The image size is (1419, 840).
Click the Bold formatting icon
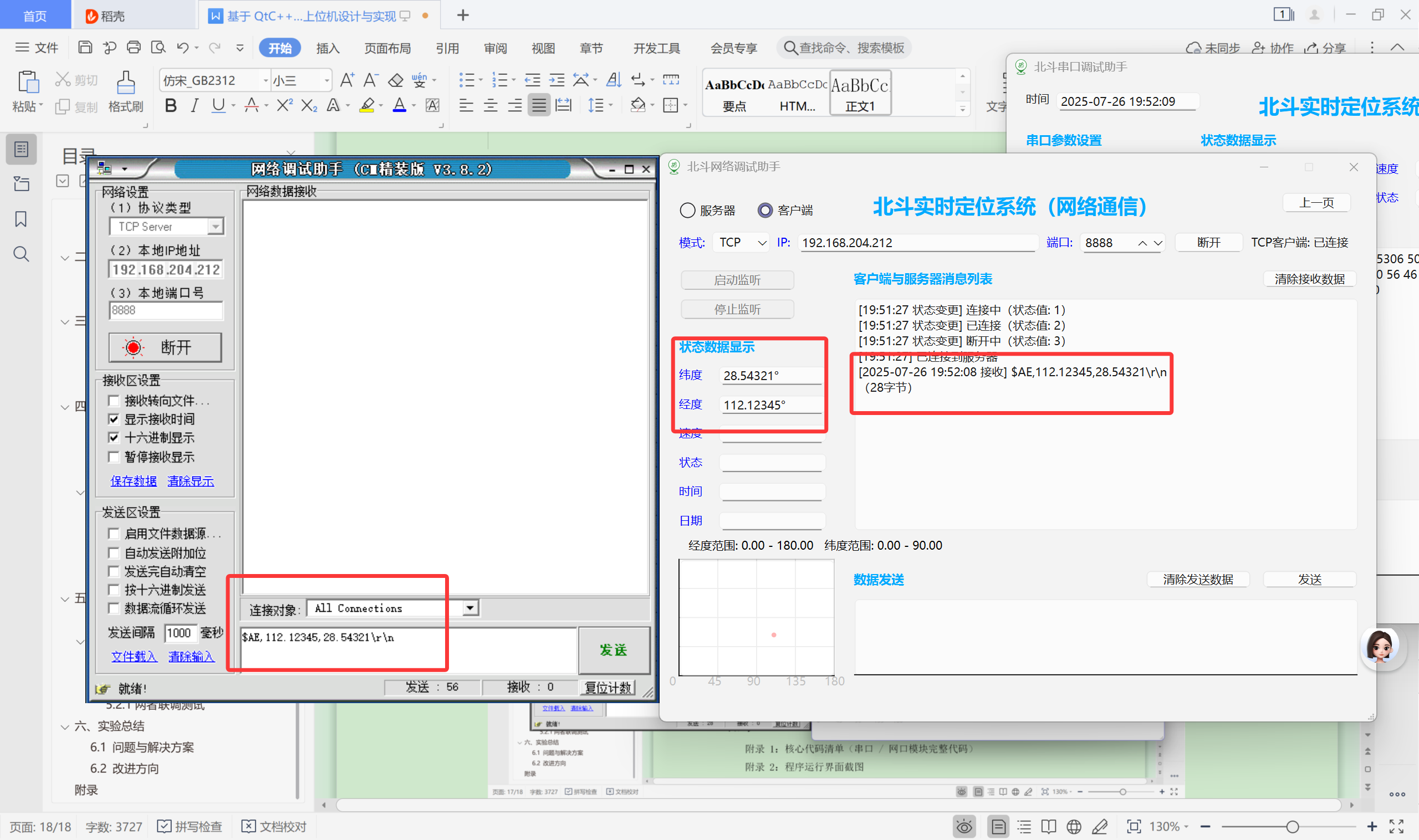coord(170,105)
